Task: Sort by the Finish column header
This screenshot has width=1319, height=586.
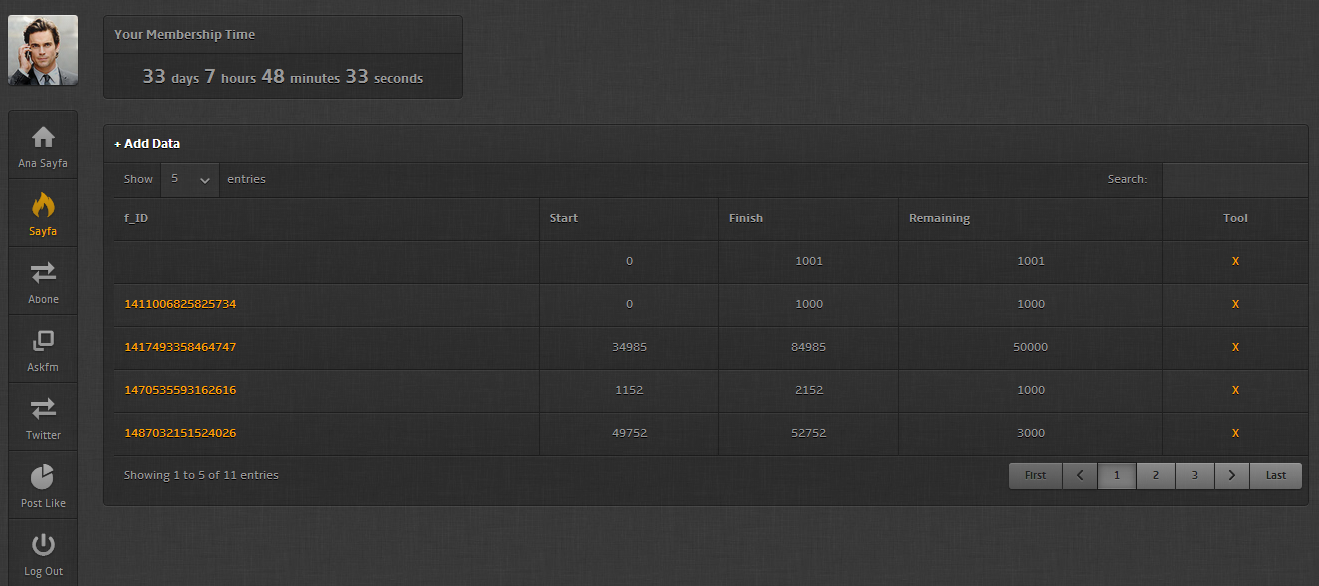Action: tap(808, 218)
